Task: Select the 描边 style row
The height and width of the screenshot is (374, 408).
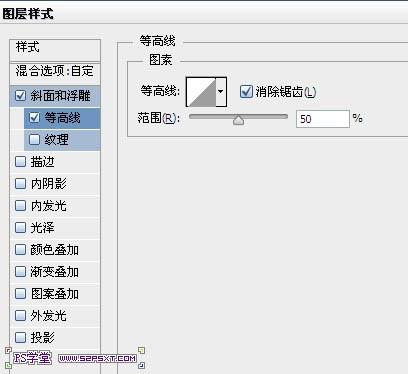Action: [55, 162]
